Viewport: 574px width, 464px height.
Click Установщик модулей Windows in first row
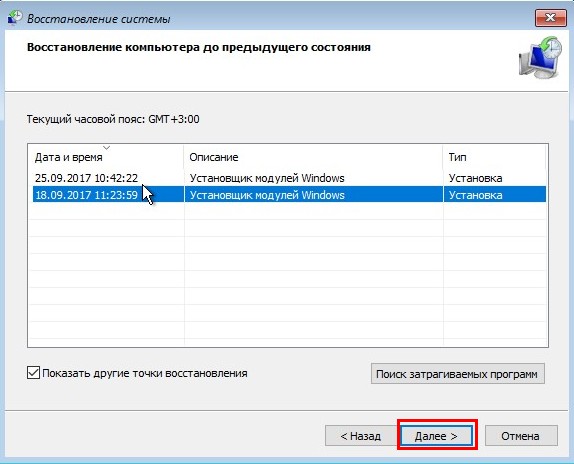[267, 178]
